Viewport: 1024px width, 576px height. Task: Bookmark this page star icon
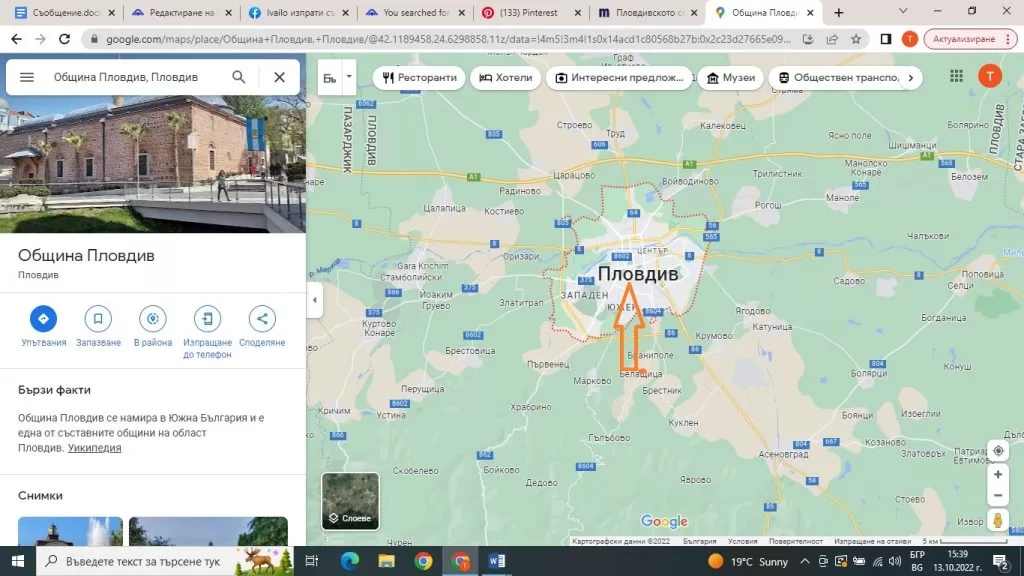tap(856, 39)
